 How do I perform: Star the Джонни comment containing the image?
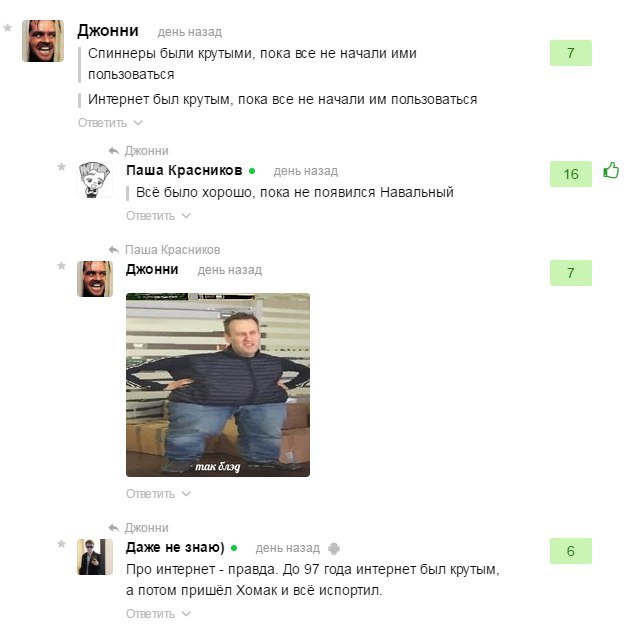point(61,266)
